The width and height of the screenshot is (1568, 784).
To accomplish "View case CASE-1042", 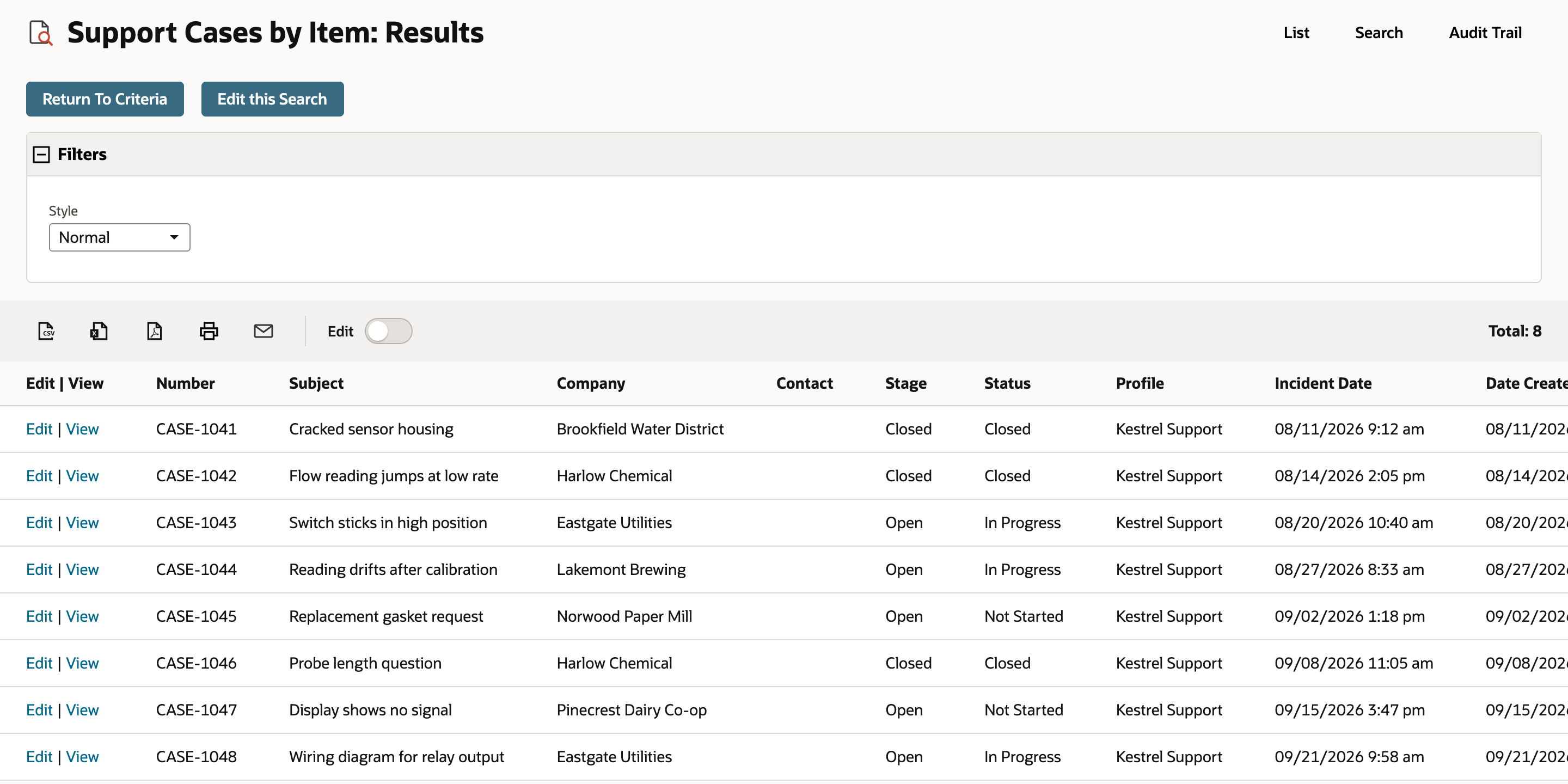I will (82, 476).
